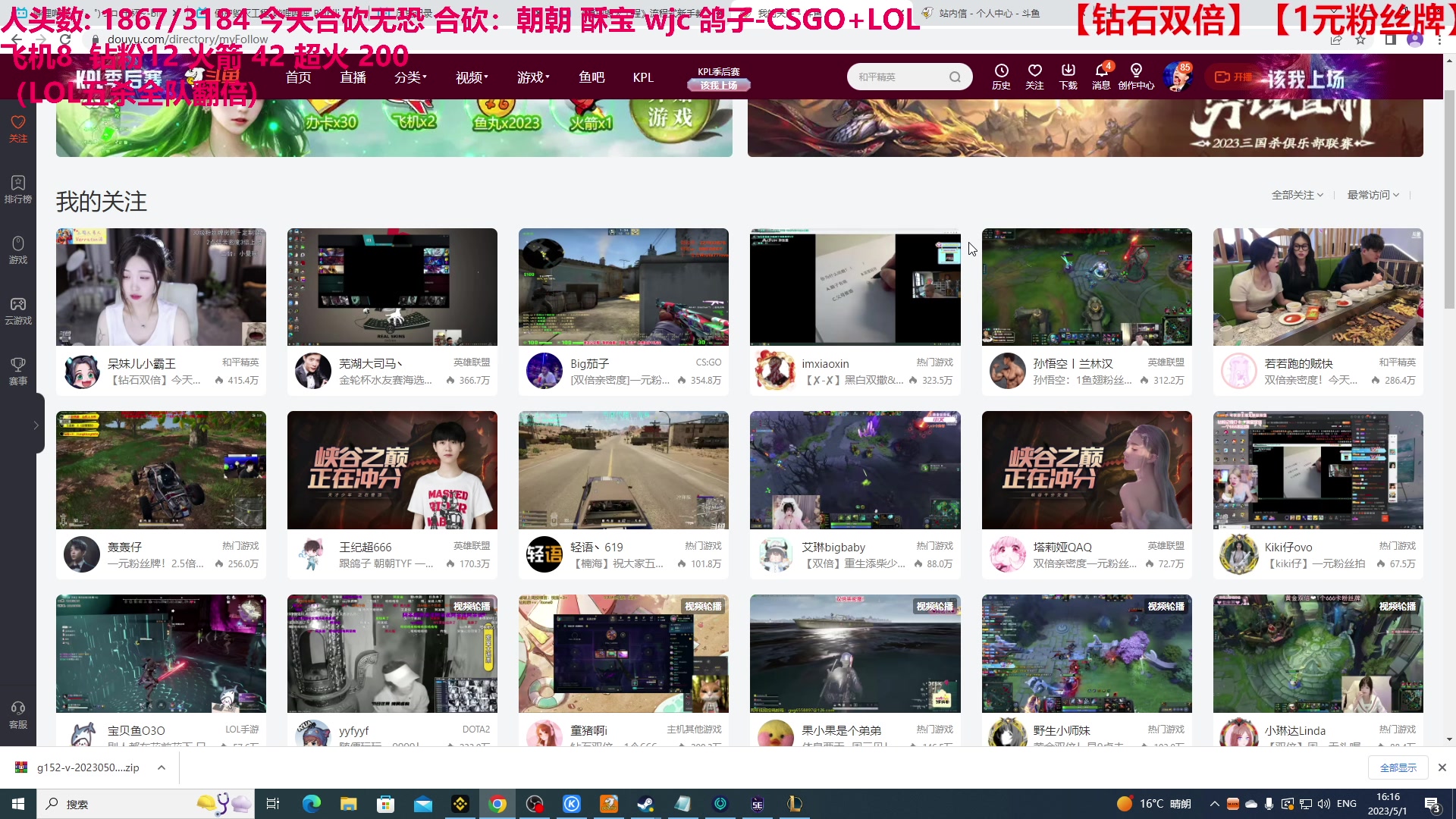Open 排行榜 in left sidebar
1456x819 pixels.
[18, 189]
